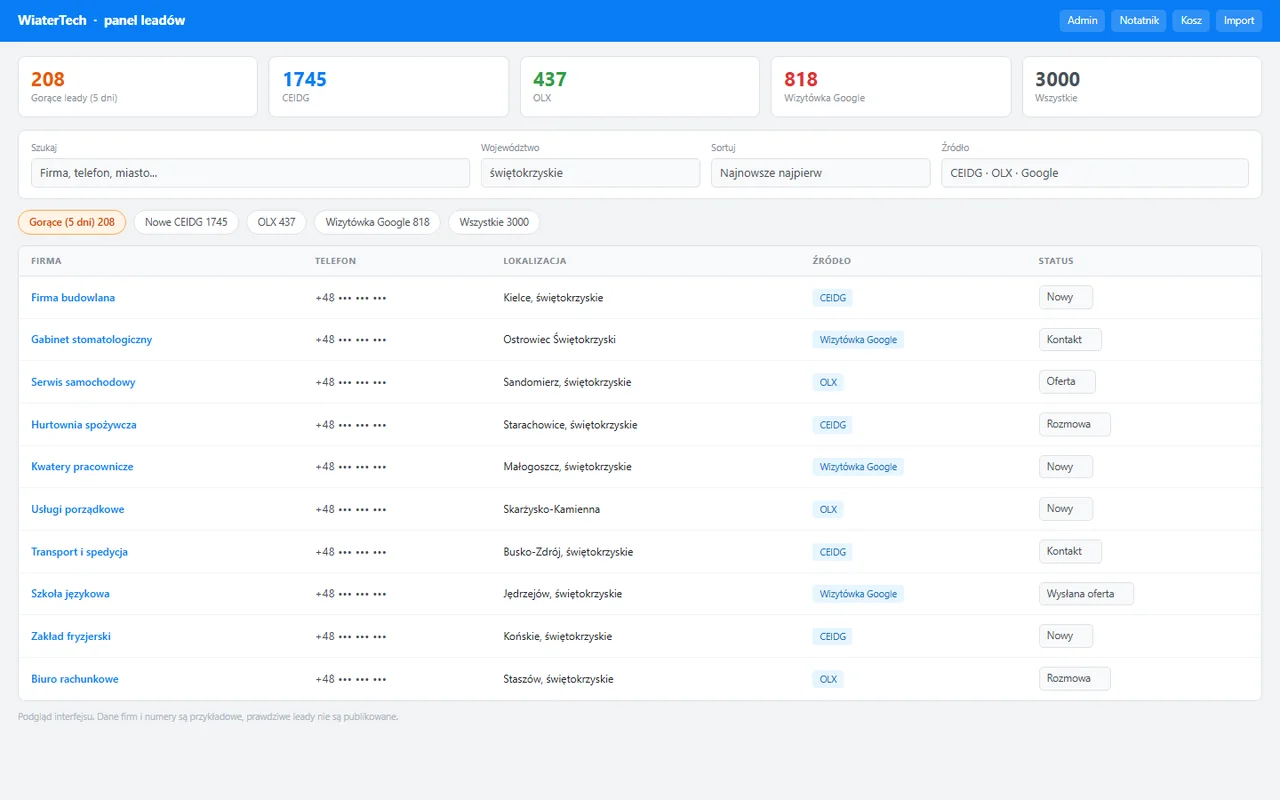Change Rozmowa status of Hurtownia spożywcza
The height and width of the screenshot is (800, 1280).
[x=1075, y=424]
